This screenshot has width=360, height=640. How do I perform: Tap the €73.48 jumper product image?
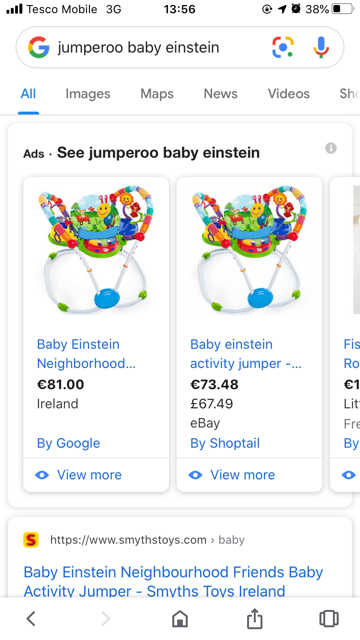click(x=249, y=249)
